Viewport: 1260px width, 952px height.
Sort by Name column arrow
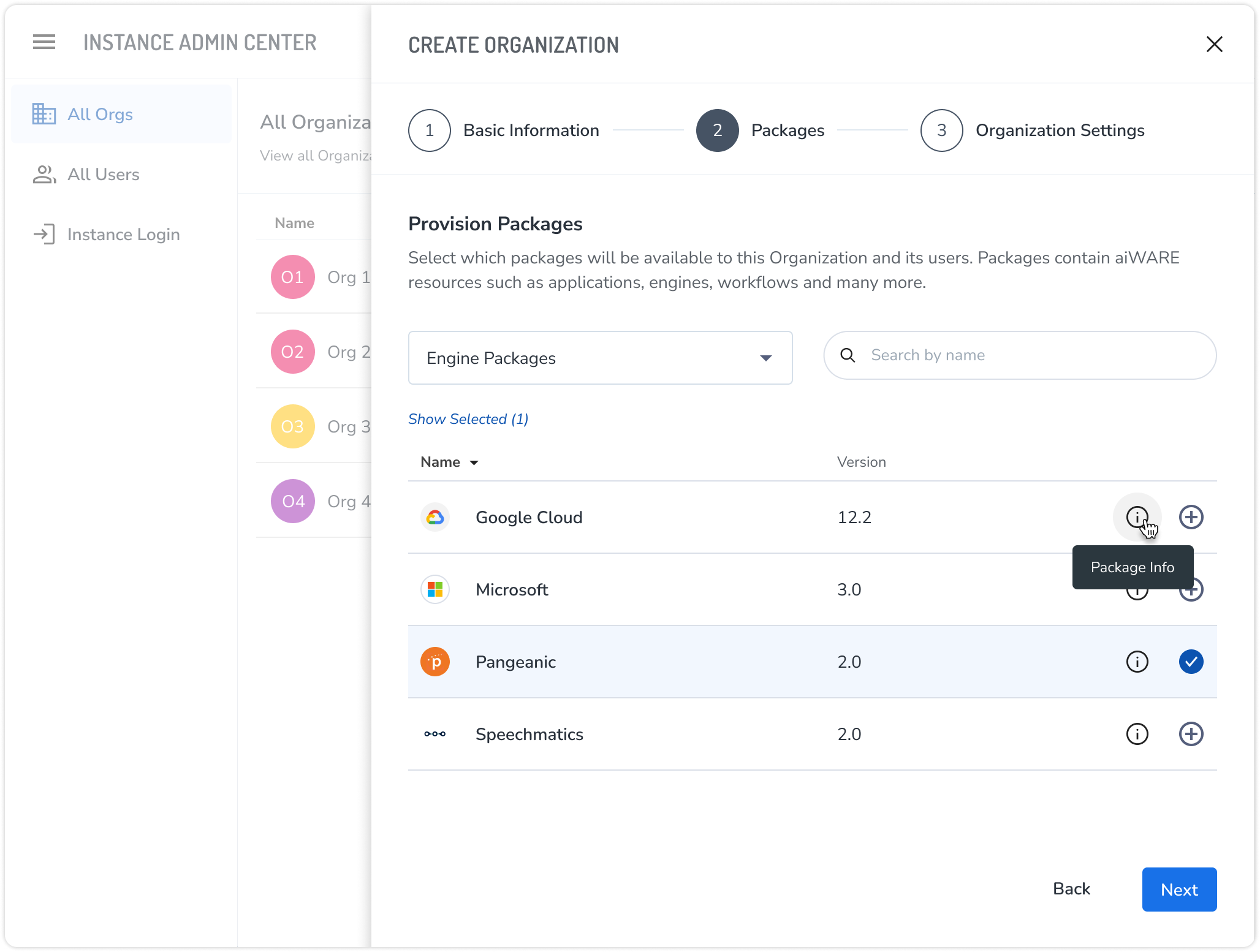coord(474,463)
